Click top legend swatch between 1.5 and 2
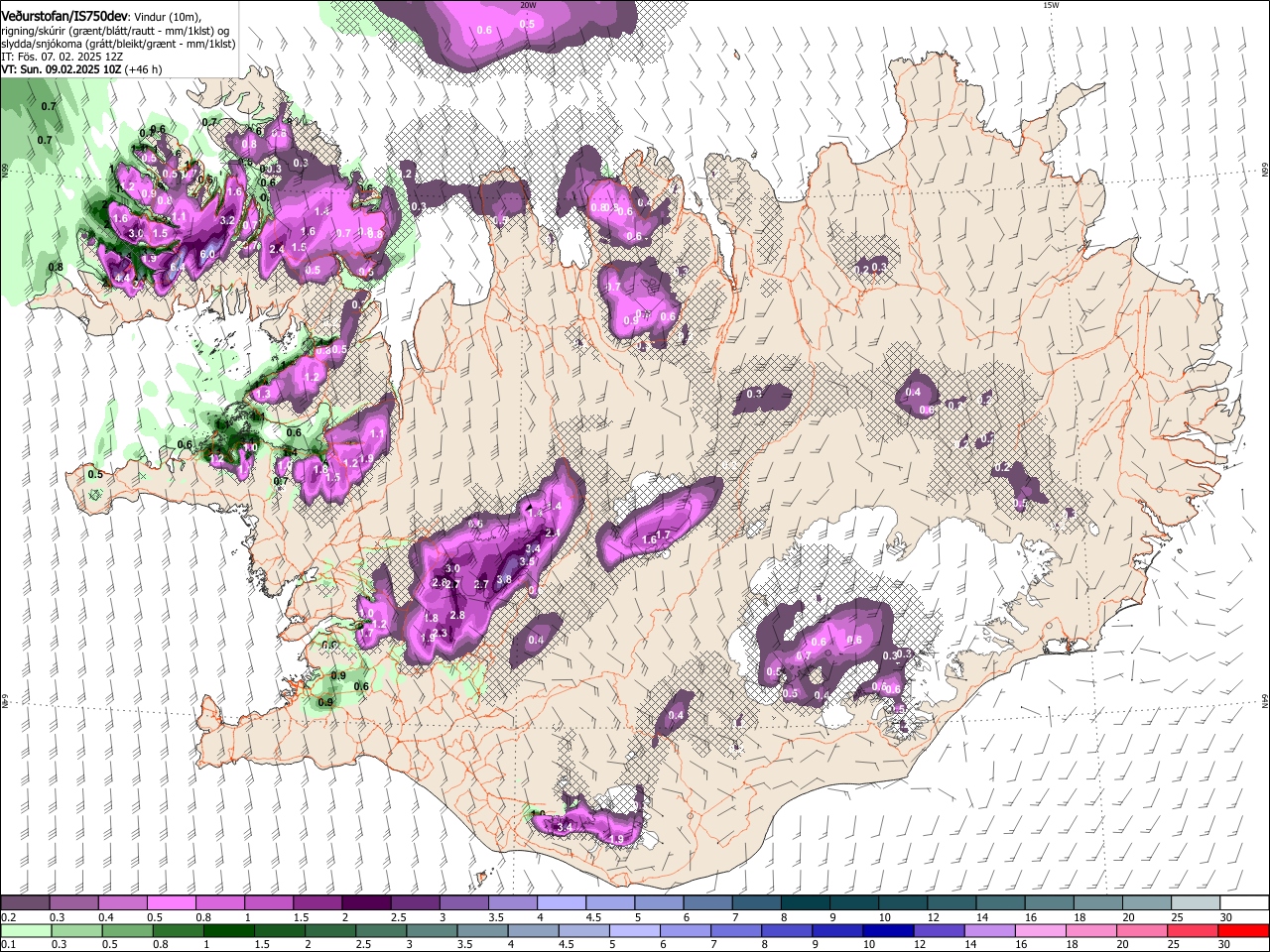1270x952 pixels. [x=317, y=903]
